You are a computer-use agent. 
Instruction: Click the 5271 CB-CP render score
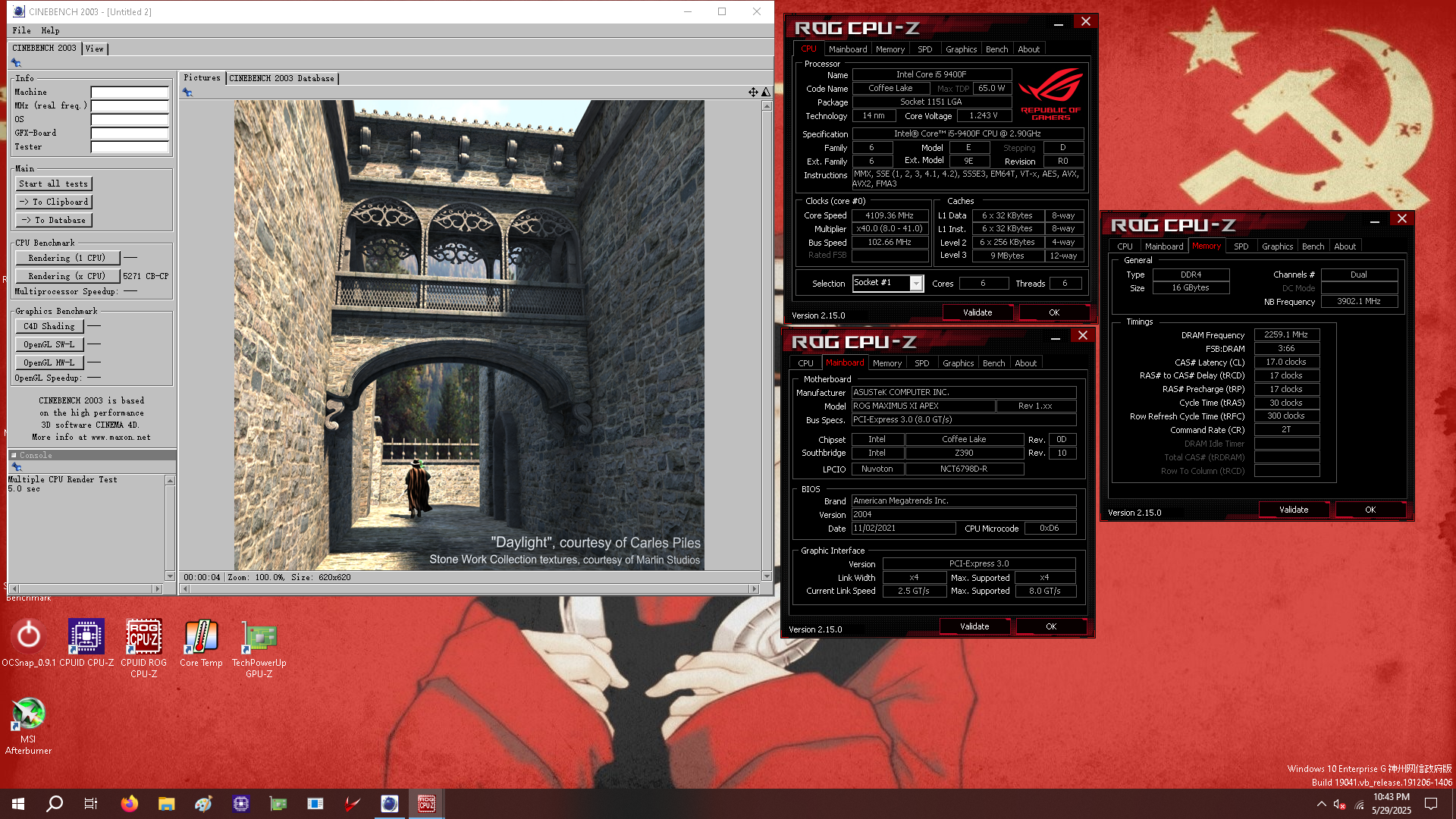(146, 276)
